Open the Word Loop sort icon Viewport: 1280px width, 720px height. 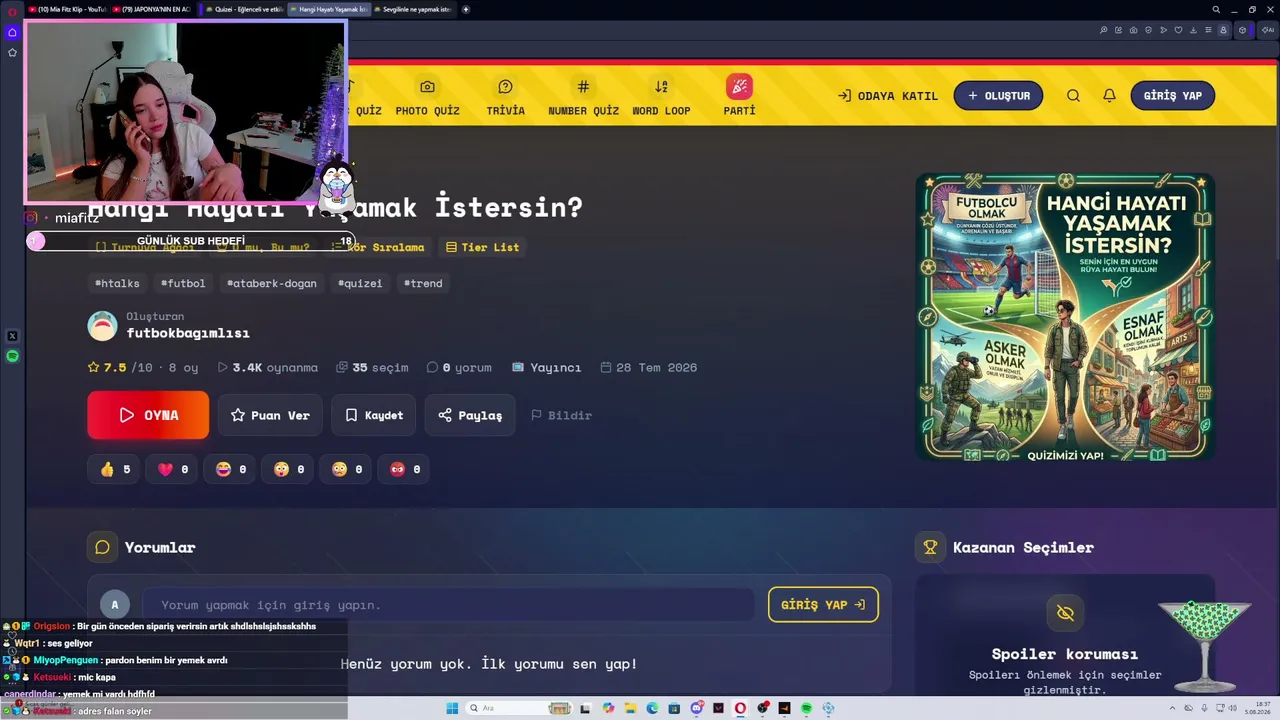click(x=661, y=87)
